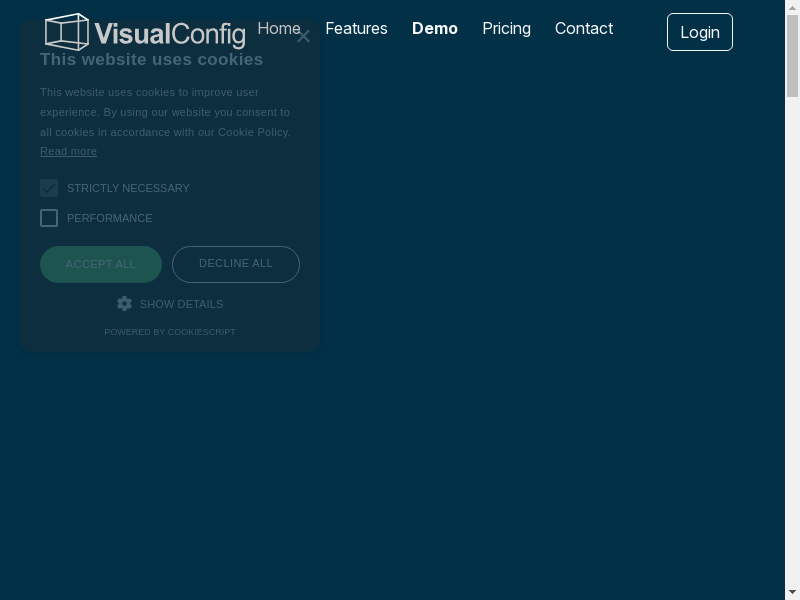Click the gear icon beside Show Details
The height and width of the screenshot is (600, 800).
tap(125, 303)
